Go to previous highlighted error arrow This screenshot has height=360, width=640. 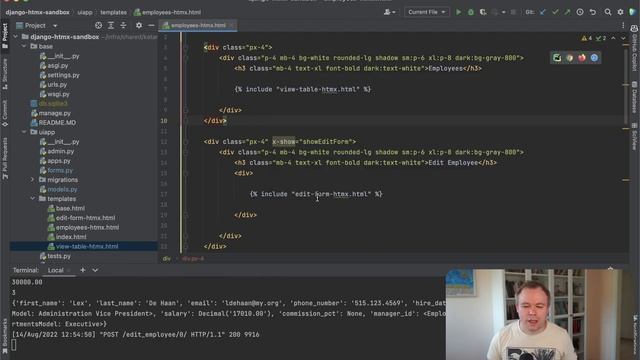pos(613,38)
